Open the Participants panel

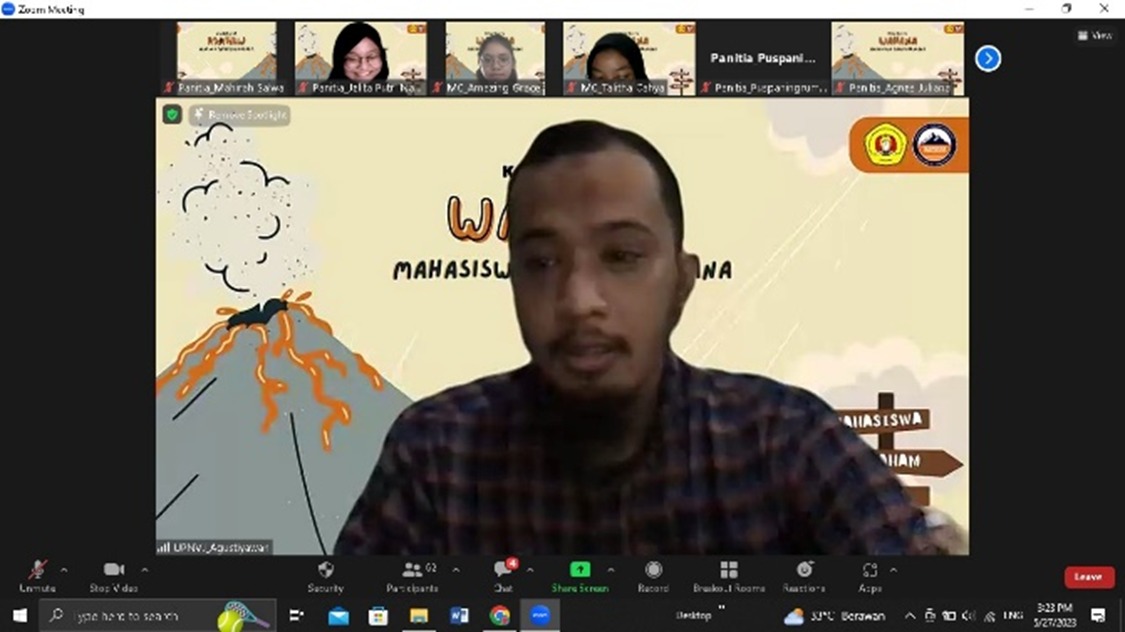412,575
